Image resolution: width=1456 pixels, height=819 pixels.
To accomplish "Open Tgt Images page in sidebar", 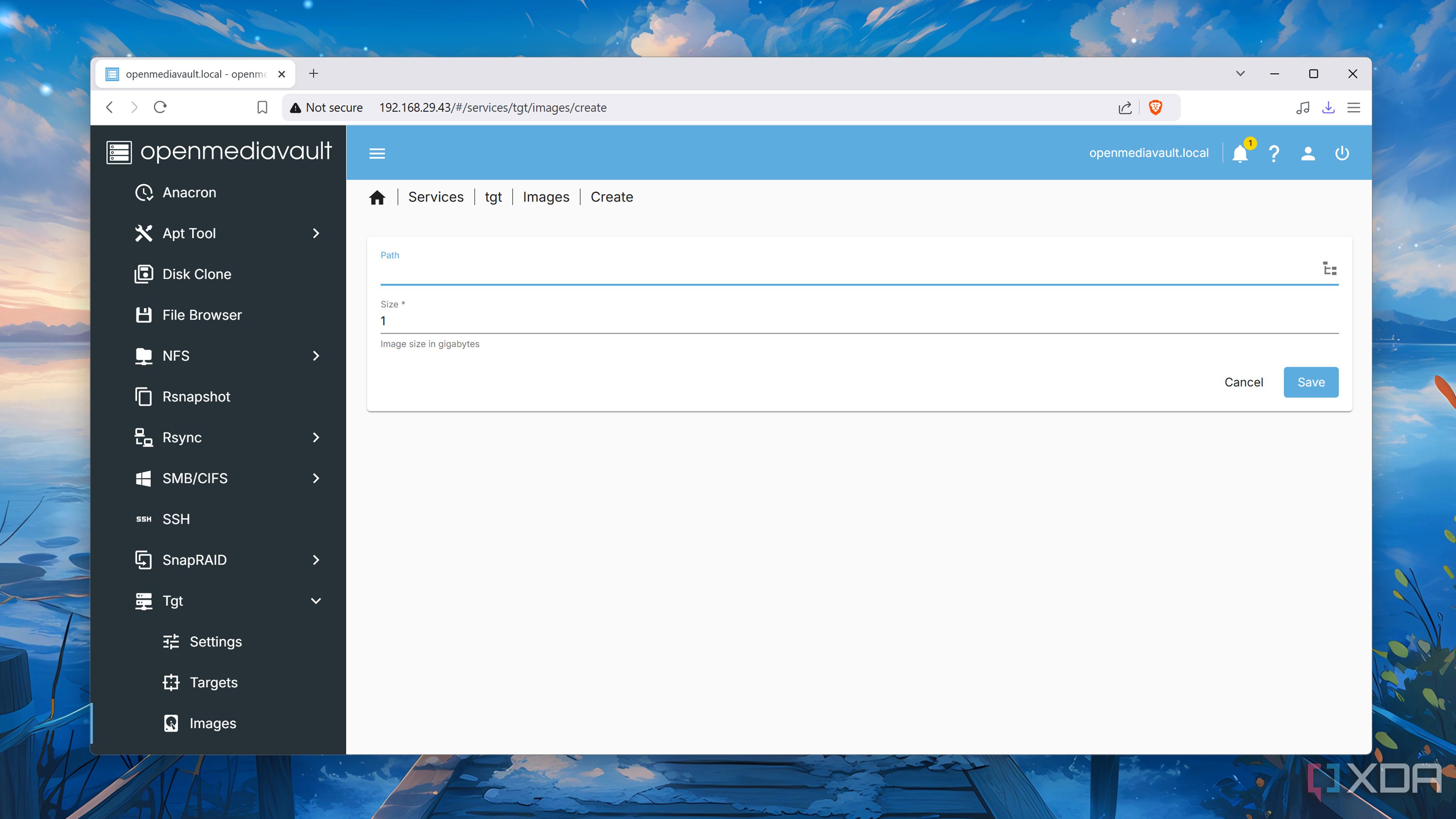I will pyautogui.click(x=218, y=723).
